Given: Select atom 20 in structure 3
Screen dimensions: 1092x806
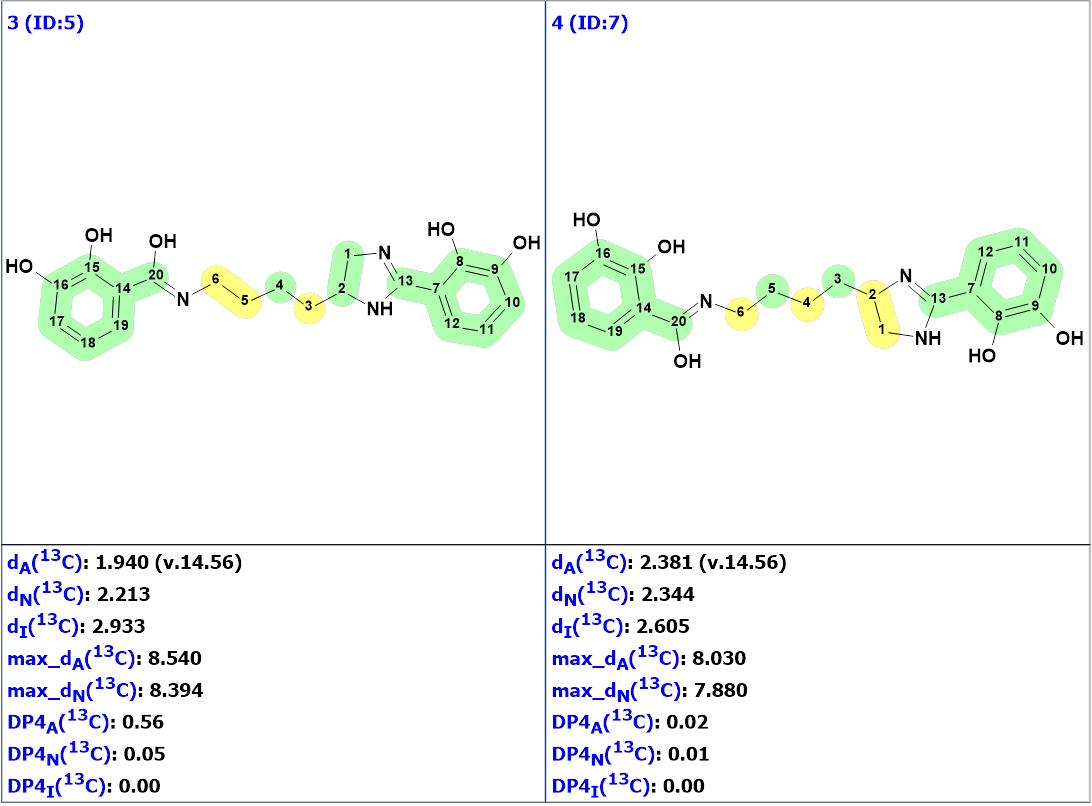Looking at the screenshot, I should (x=155, y=275).
